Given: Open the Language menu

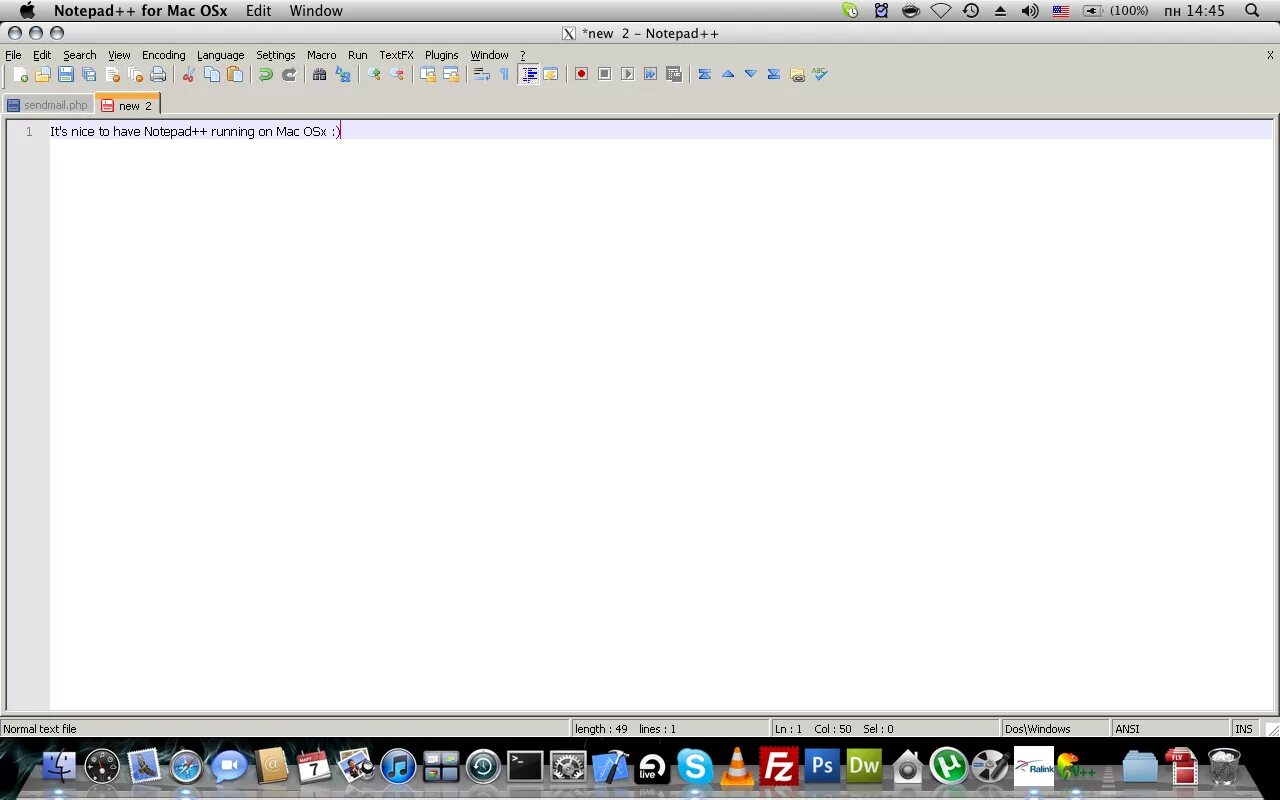Looking at the screenshot, I should tap(220, 55).
